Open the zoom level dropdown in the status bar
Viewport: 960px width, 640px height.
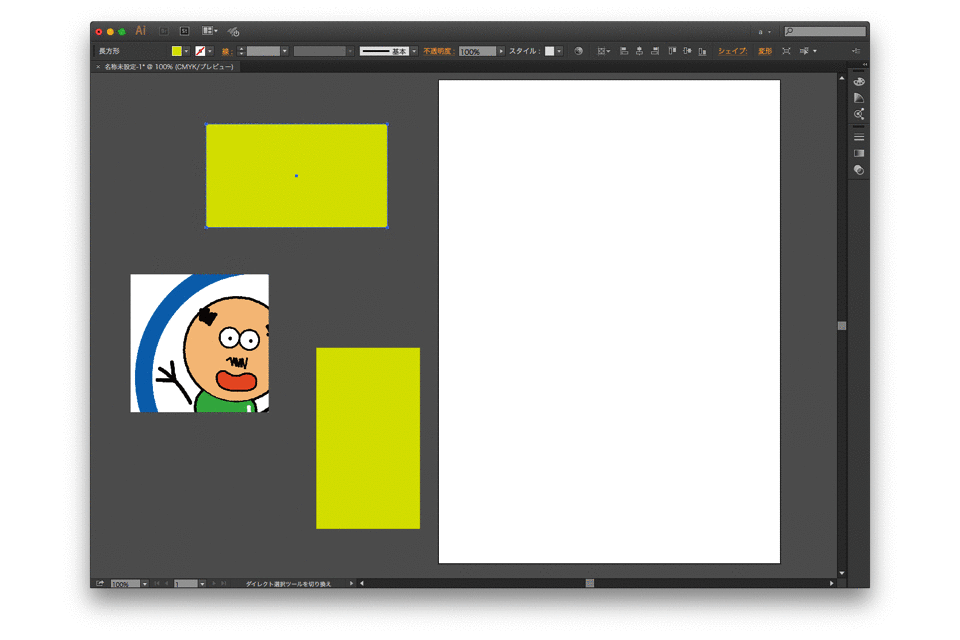(145, 583)
